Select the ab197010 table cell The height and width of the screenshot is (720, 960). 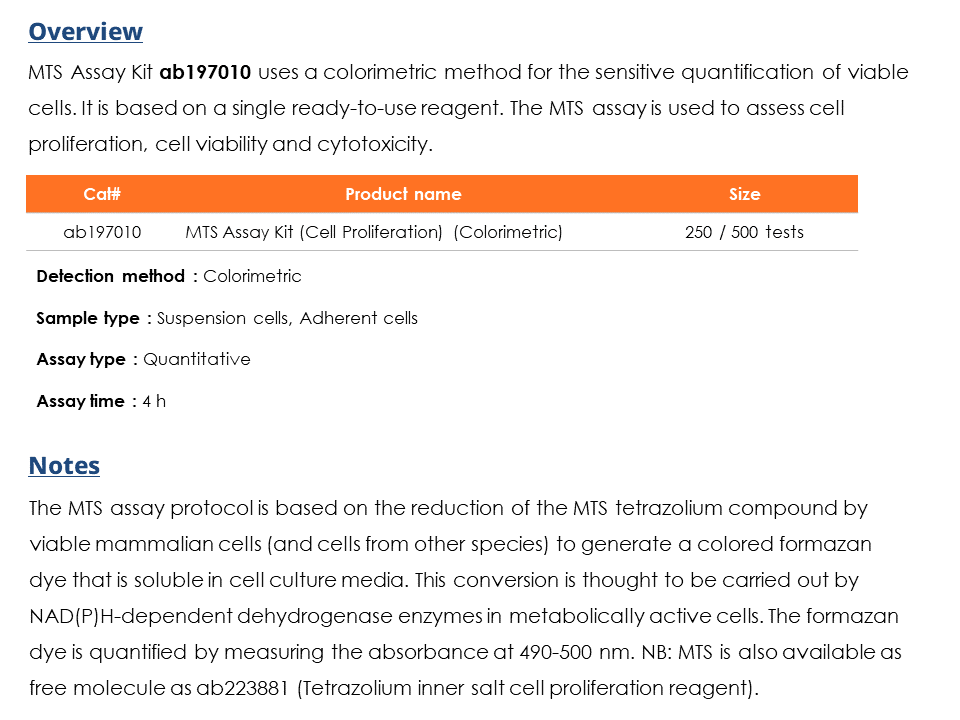pos(102,232)
